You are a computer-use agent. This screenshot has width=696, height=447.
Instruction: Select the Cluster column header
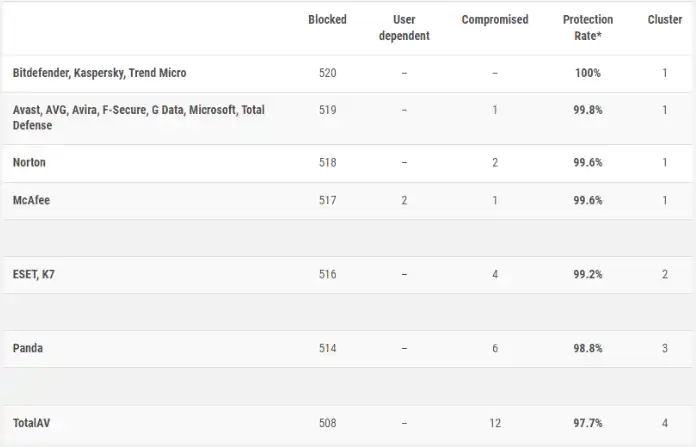click(x=664, y=20)
